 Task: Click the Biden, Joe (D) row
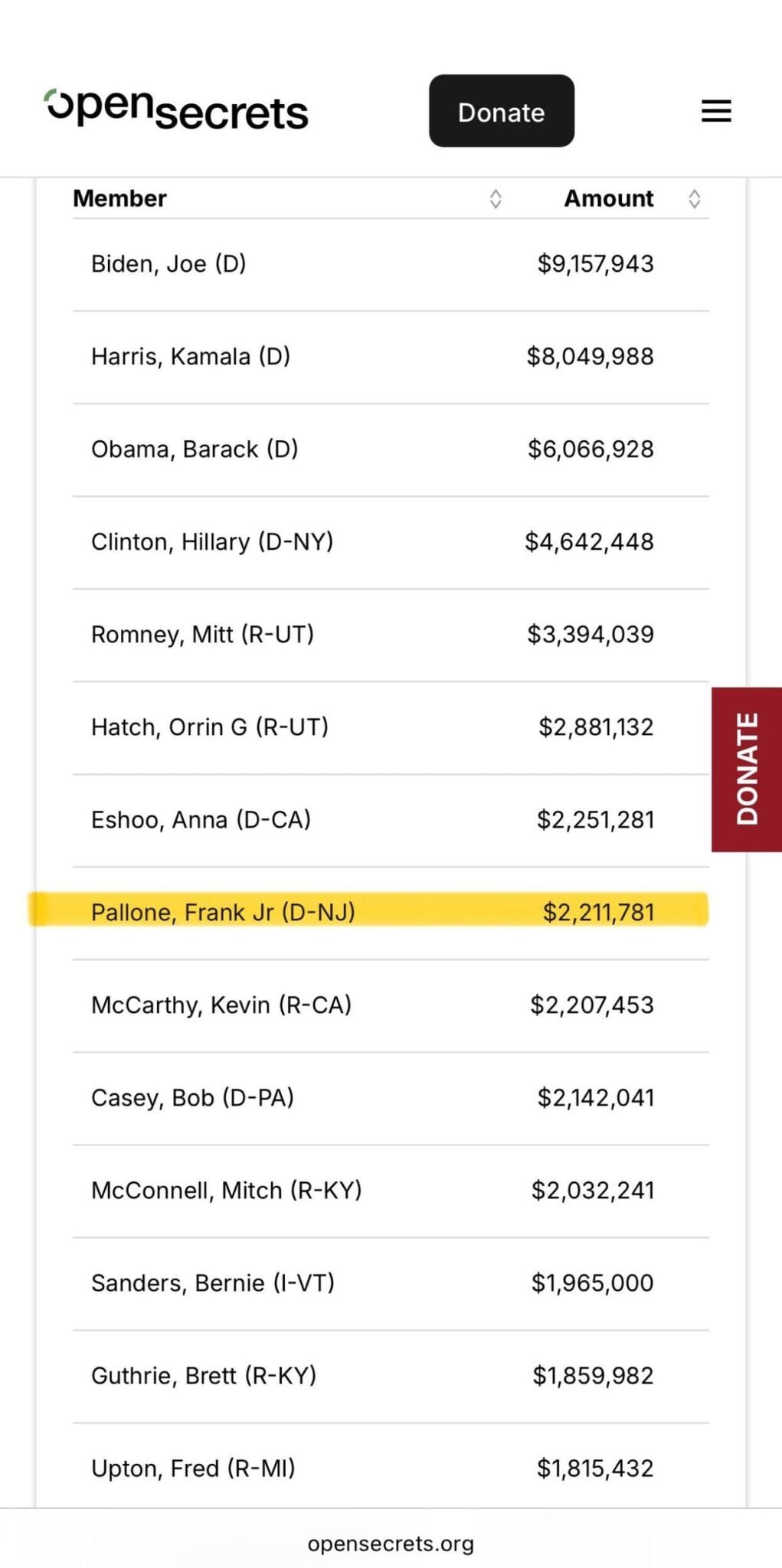[x=169, y=264]
